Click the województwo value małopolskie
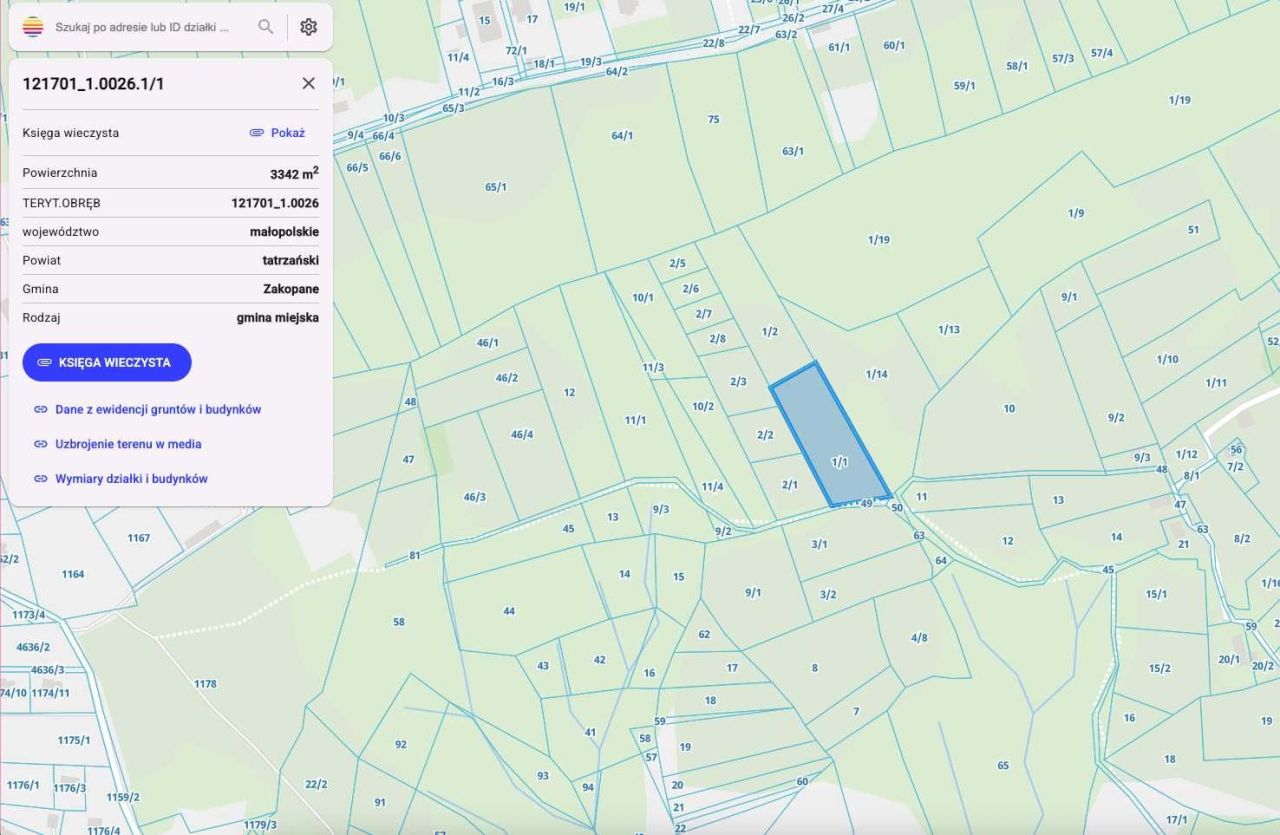 284,232
